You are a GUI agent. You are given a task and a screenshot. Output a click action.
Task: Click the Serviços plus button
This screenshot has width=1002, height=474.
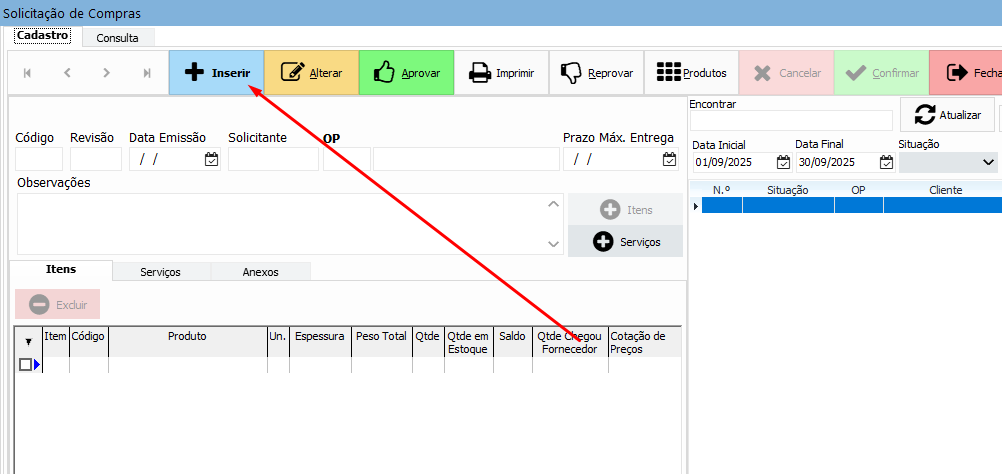[x=626, y=241]
